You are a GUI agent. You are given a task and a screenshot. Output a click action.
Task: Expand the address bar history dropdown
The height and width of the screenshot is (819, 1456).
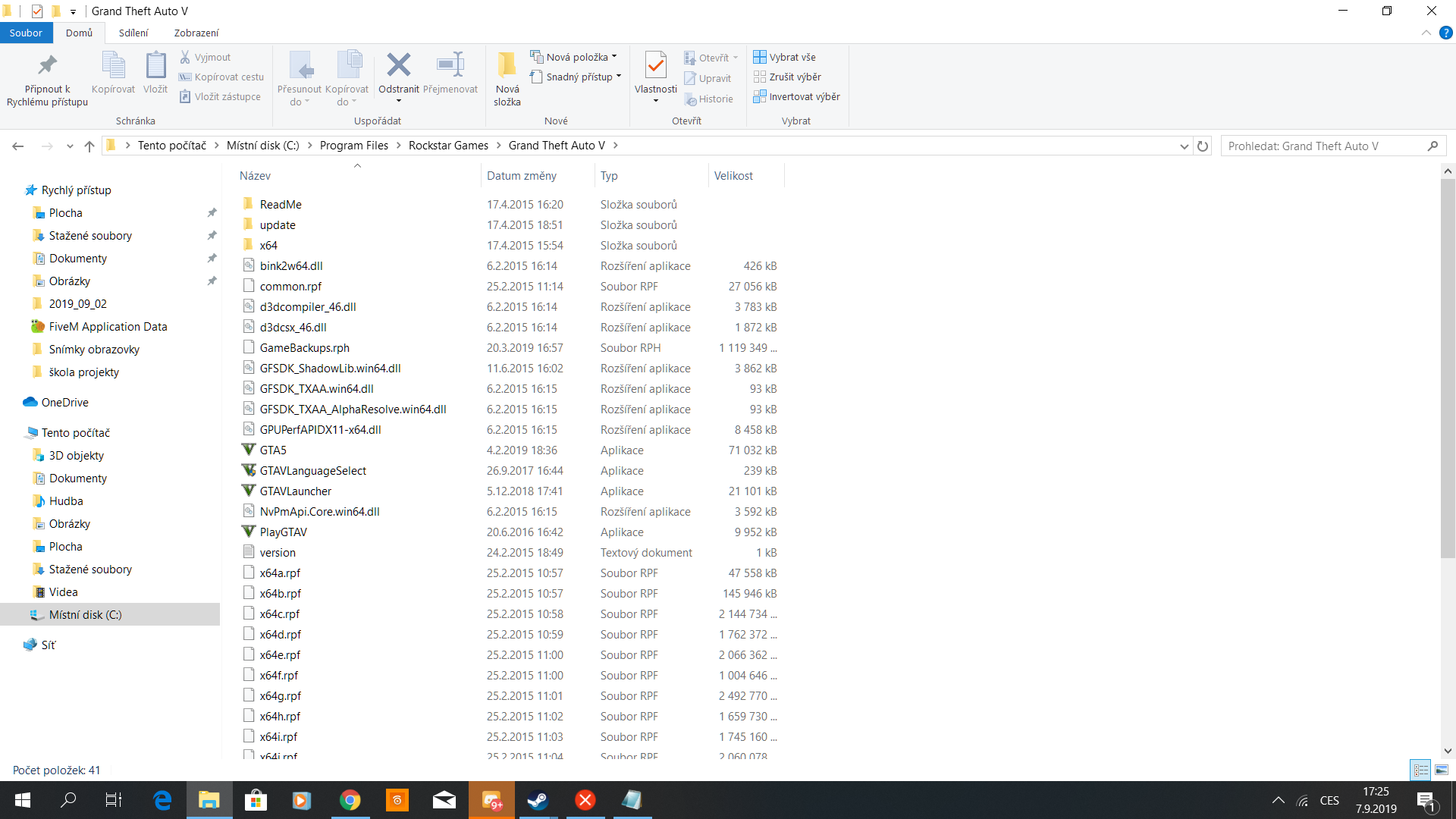coord(1184,146)
